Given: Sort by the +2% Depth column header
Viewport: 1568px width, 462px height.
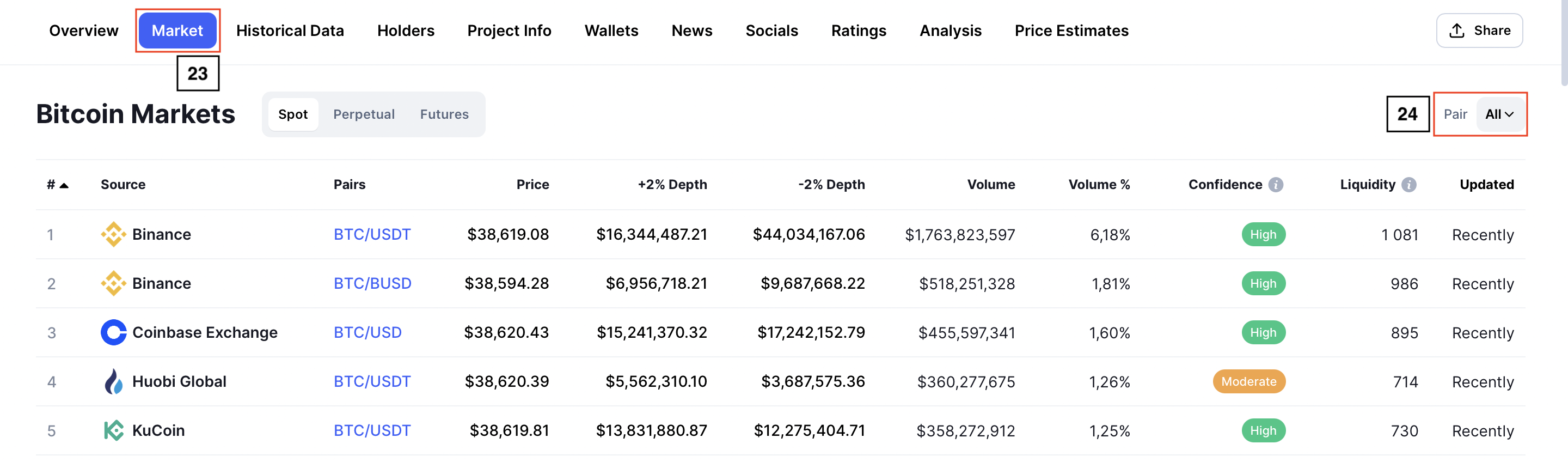Looking at the screenshot, I should coord(672,184).
